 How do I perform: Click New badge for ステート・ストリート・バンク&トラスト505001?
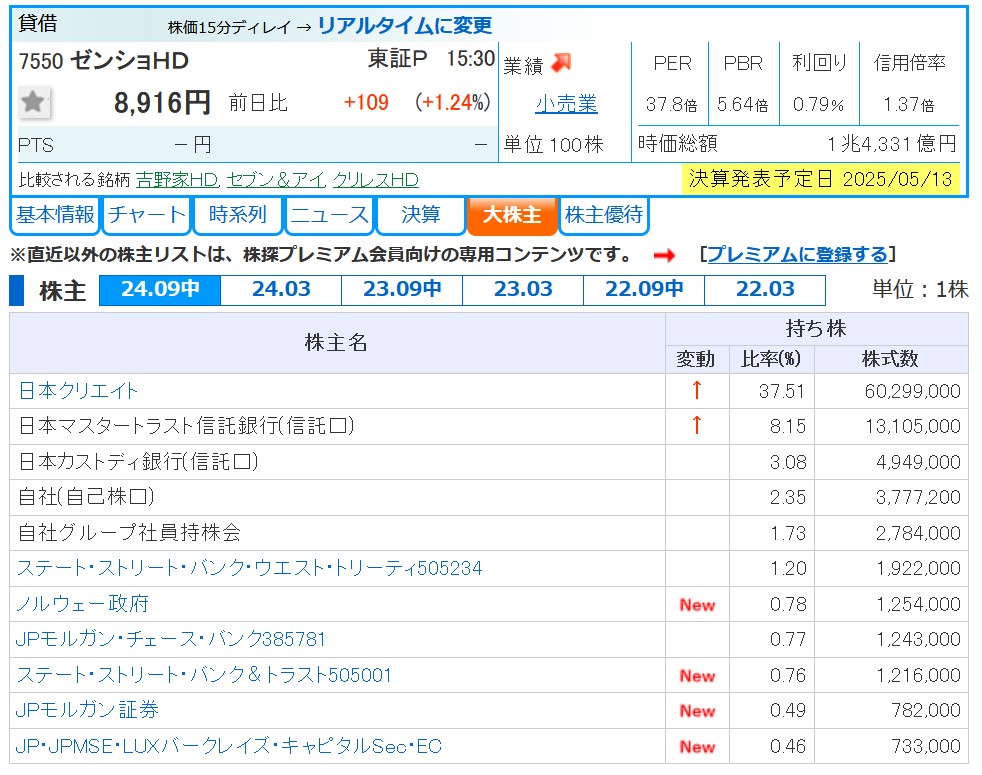tap(697, 675)
